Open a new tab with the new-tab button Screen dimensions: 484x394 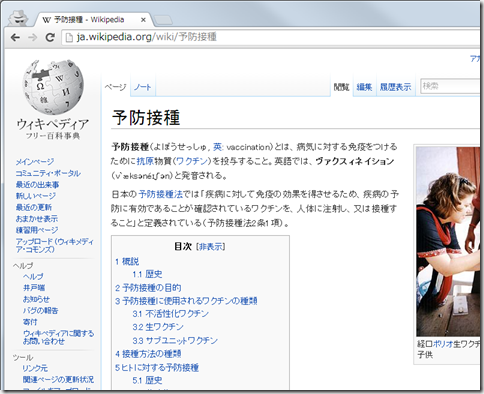163,20
